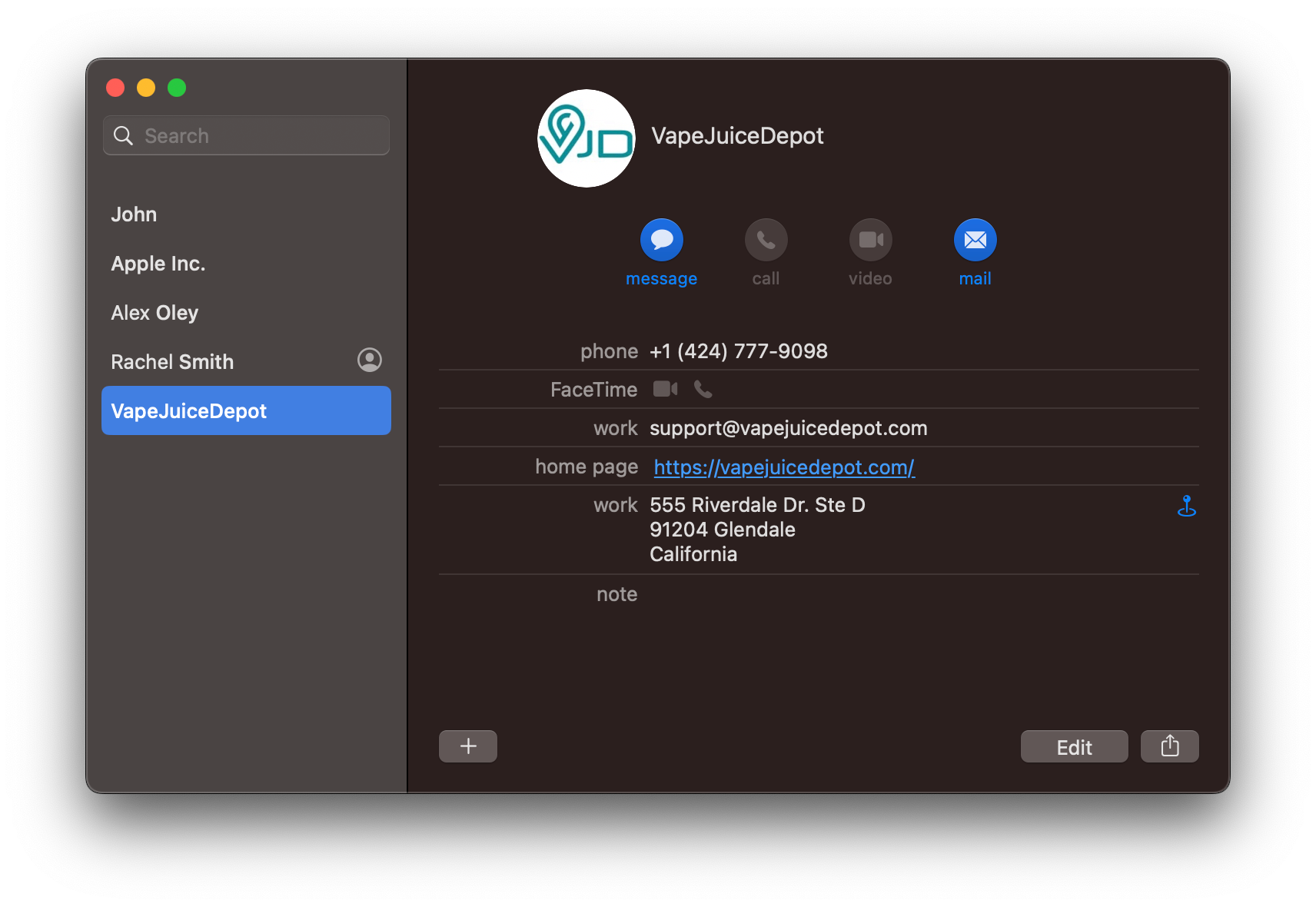Click the Edit button
This screenshot has height=907, width=1316.
coord(1074,746)
